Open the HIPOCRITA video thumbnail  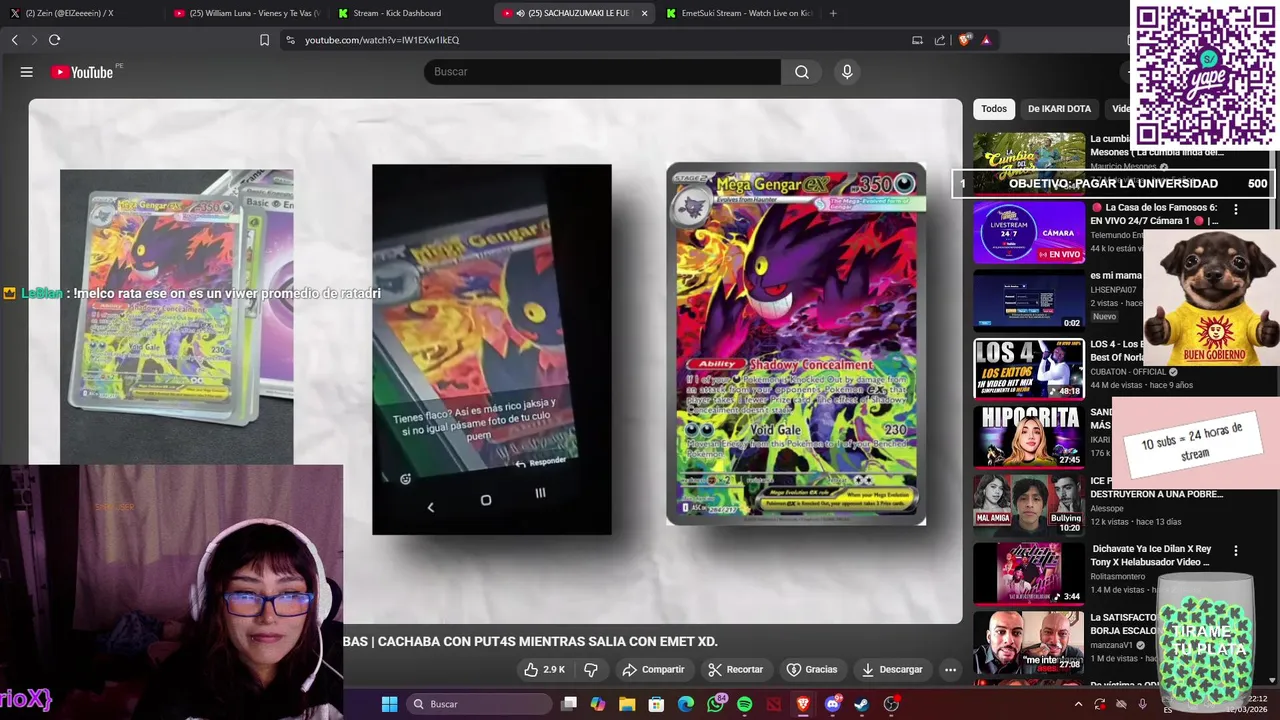pyautogui.click(x=1029, y=437)
